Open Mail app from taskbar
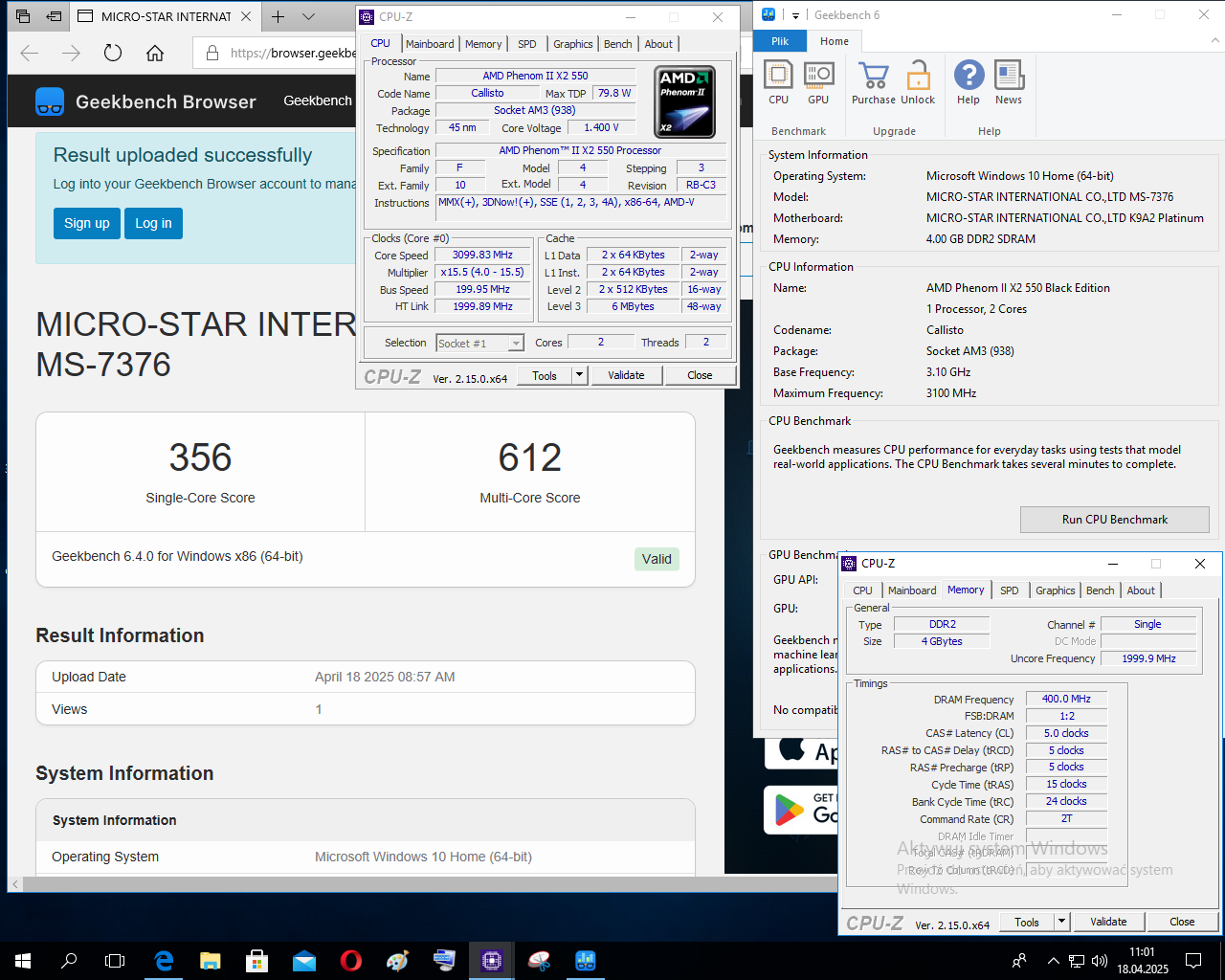This screenshot has width=1225, height=980. (x=304, y=961)
